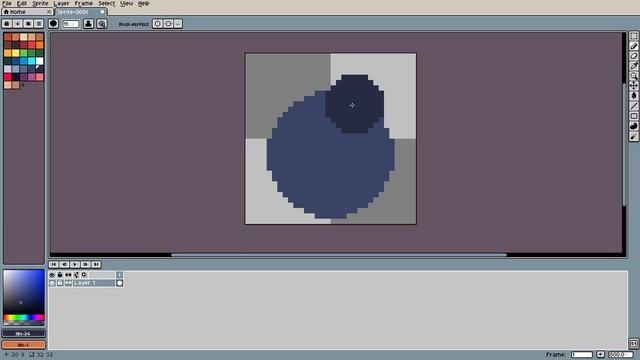640x360 pixels.
Task: Select the Line tool
Action: pyautogui.click(x=633, y=106)
